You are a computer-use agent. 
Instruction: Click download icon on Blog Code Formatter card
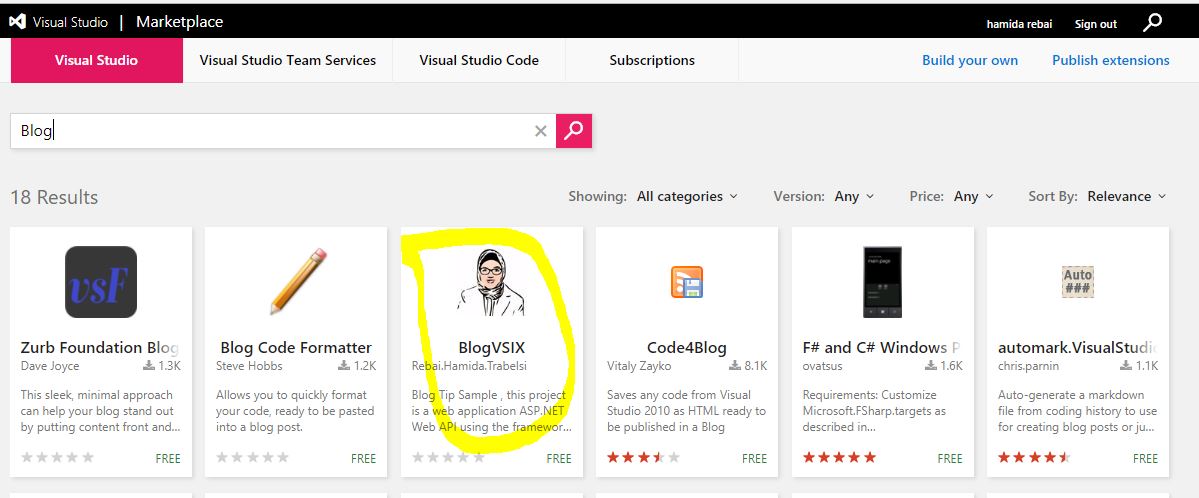click(344, 366)
